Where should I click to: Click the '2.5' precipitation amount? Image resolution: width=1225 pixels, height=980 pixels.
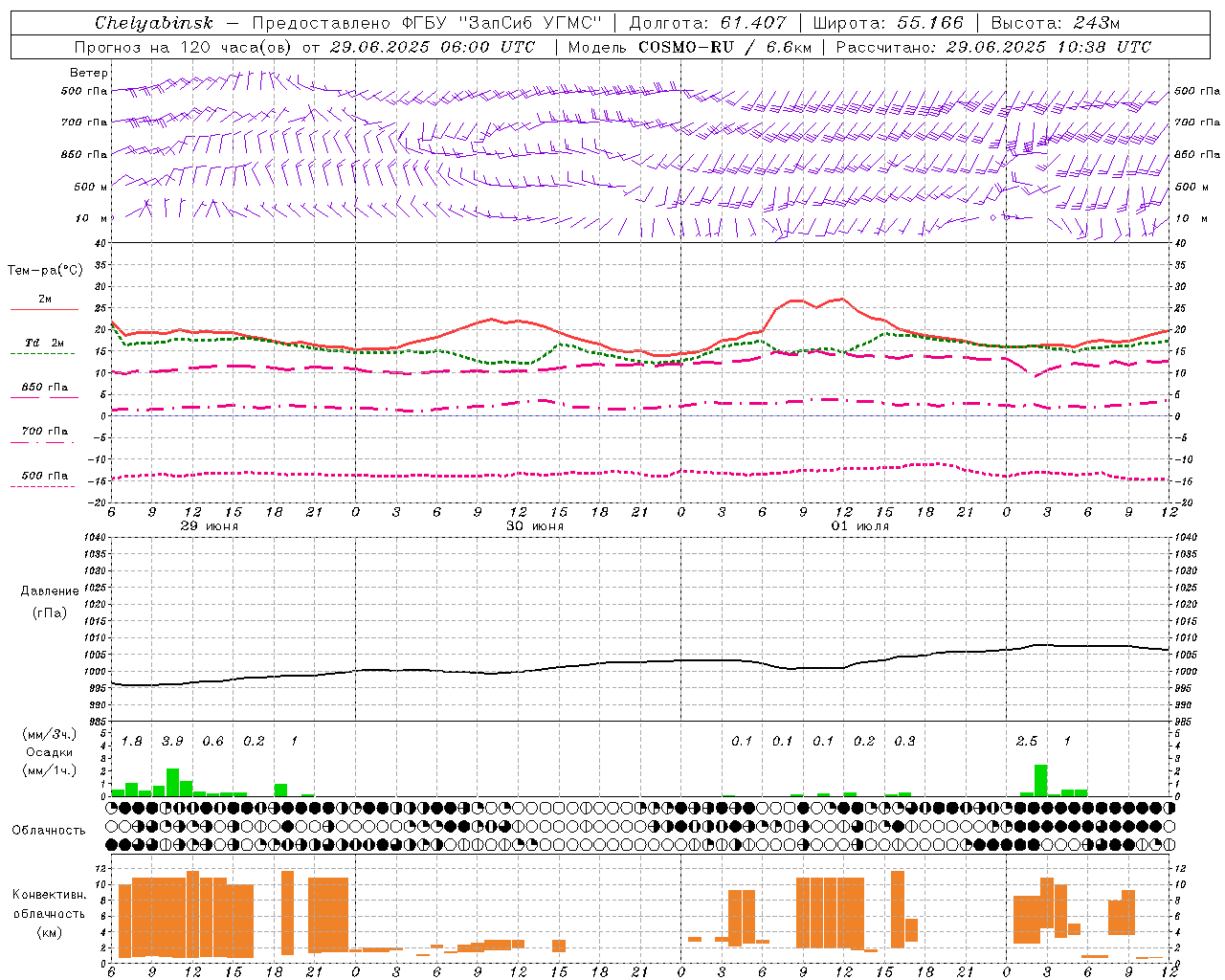[x=1027, y=742]
